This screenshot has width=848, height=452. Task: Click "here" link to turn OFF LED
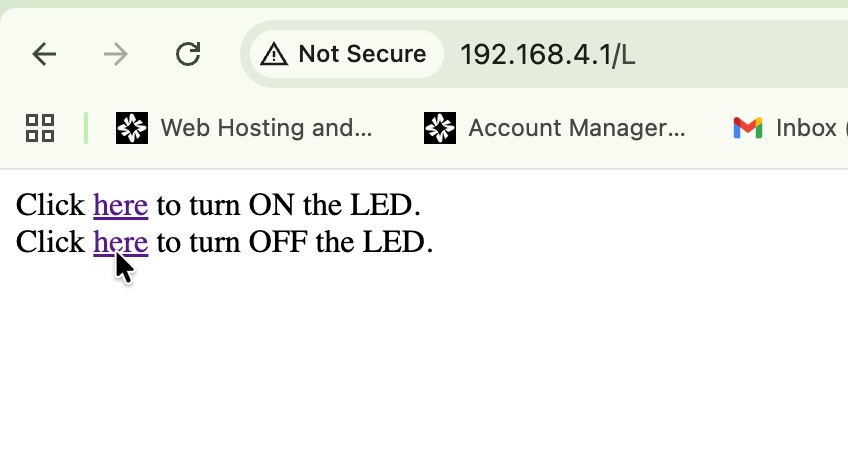[120, 242]
